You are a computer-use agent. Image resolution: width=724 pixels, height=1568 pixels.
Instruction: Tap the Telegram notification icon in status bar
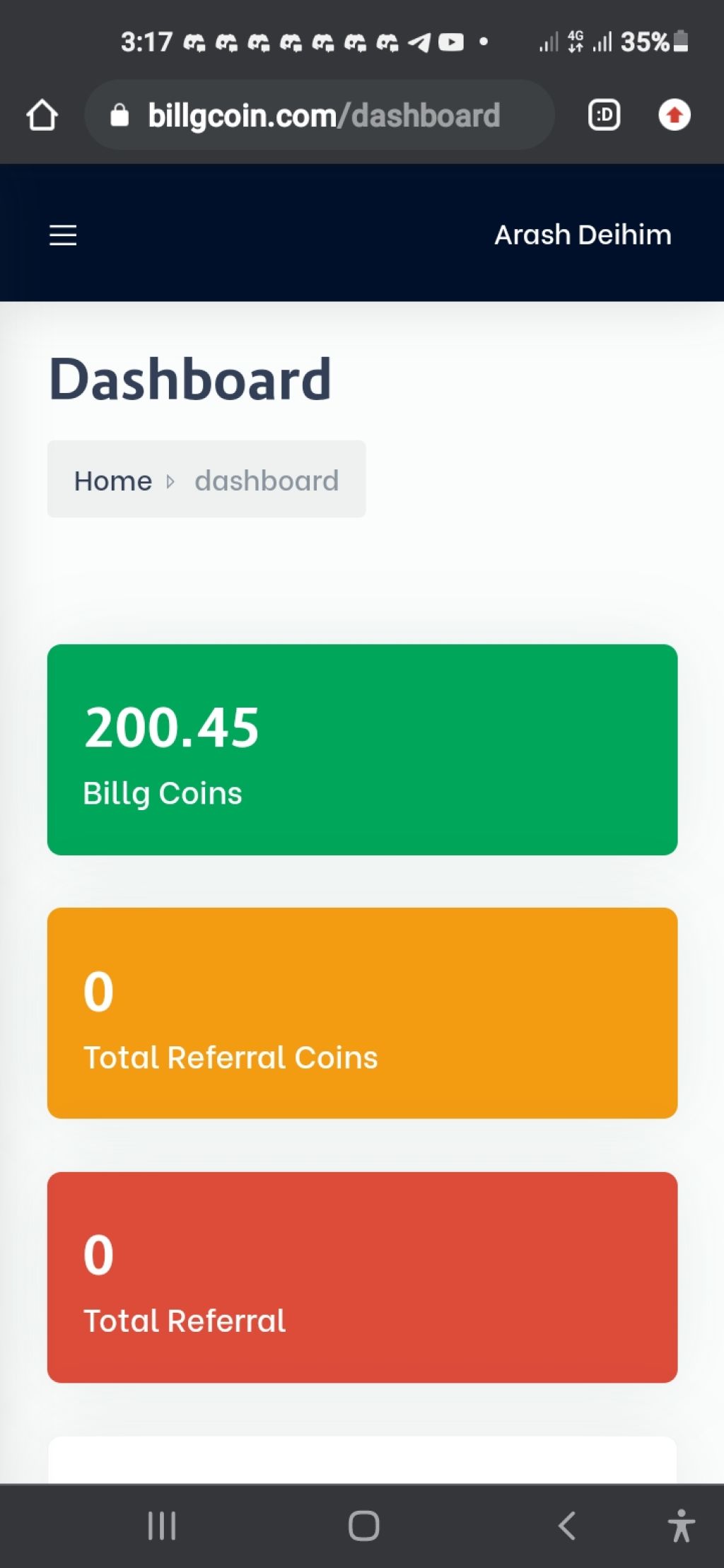[419, 43]
